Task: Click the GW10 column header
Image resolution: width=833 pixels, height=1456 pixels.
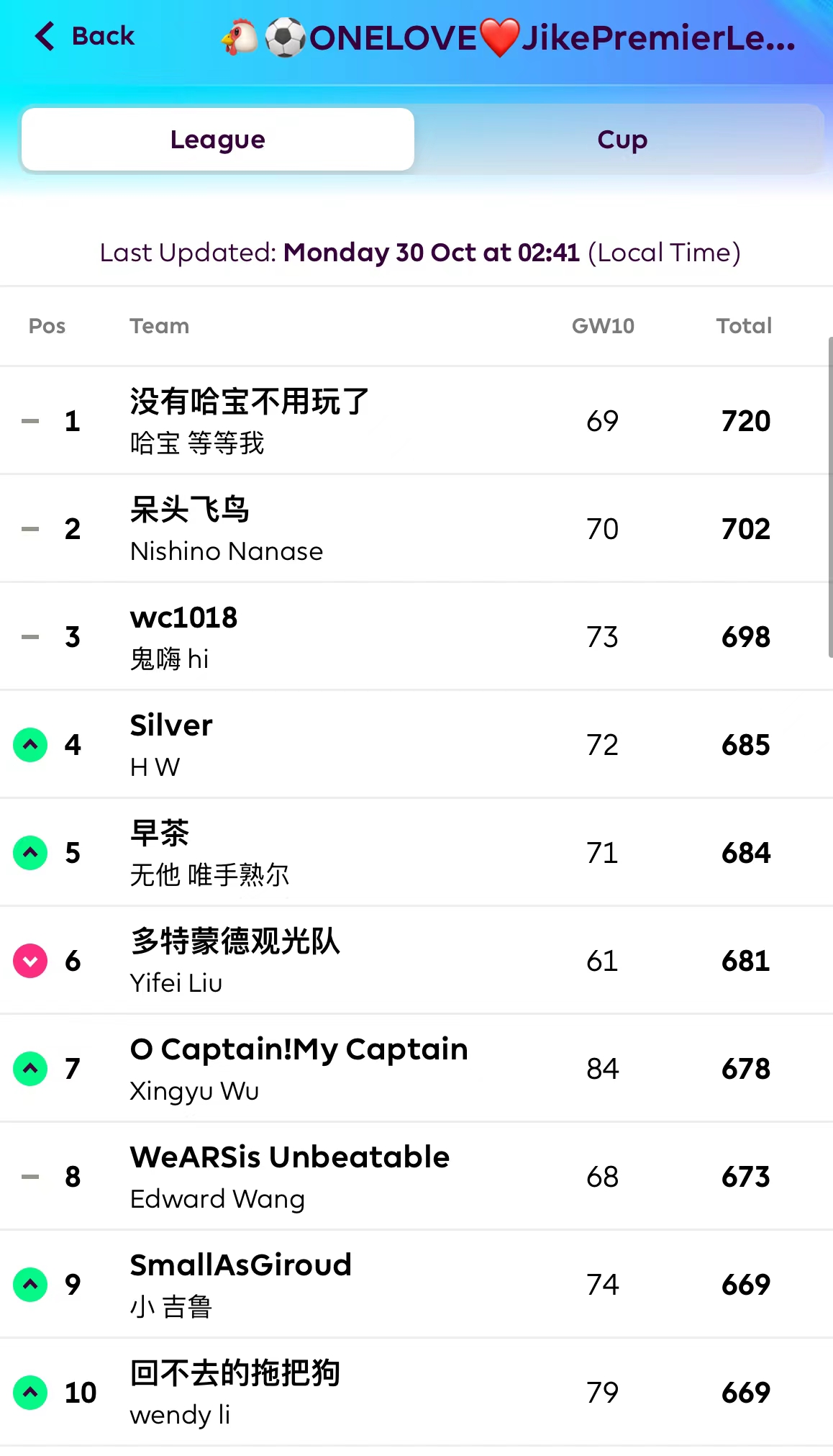Action: (x=603, y=326)
